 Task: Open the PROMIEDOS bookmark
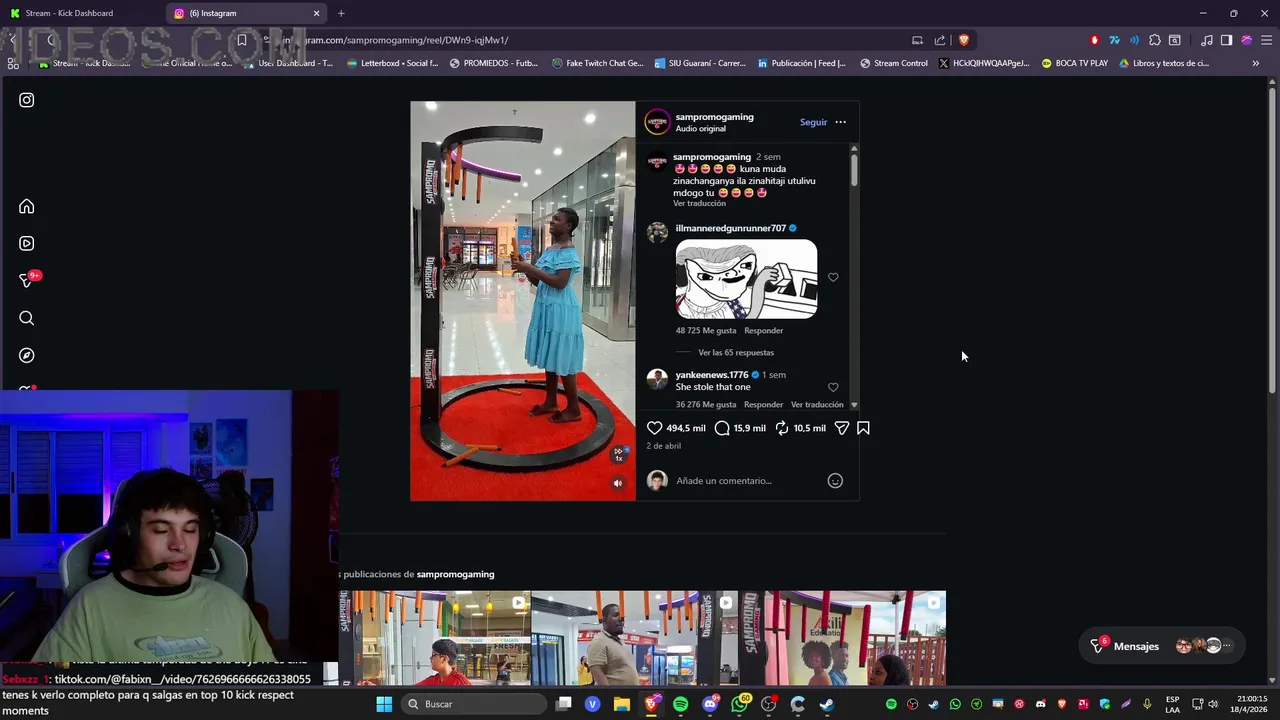coord(494,63)
